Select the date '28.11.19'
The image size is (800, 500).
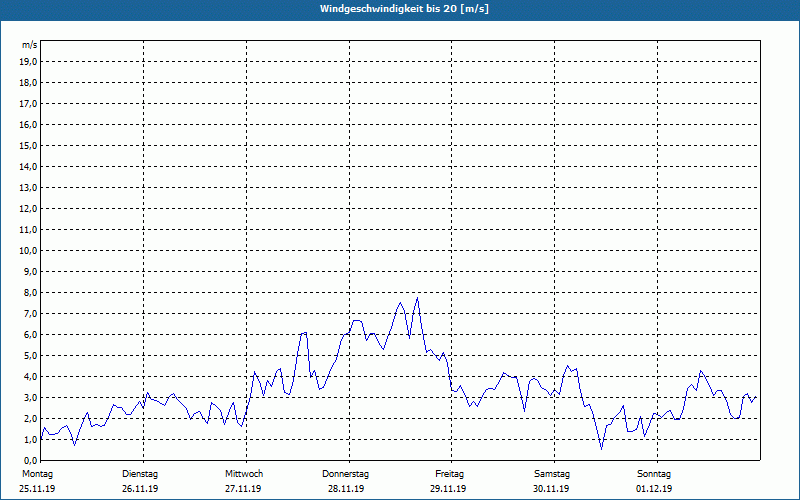(x=346, y=489)
